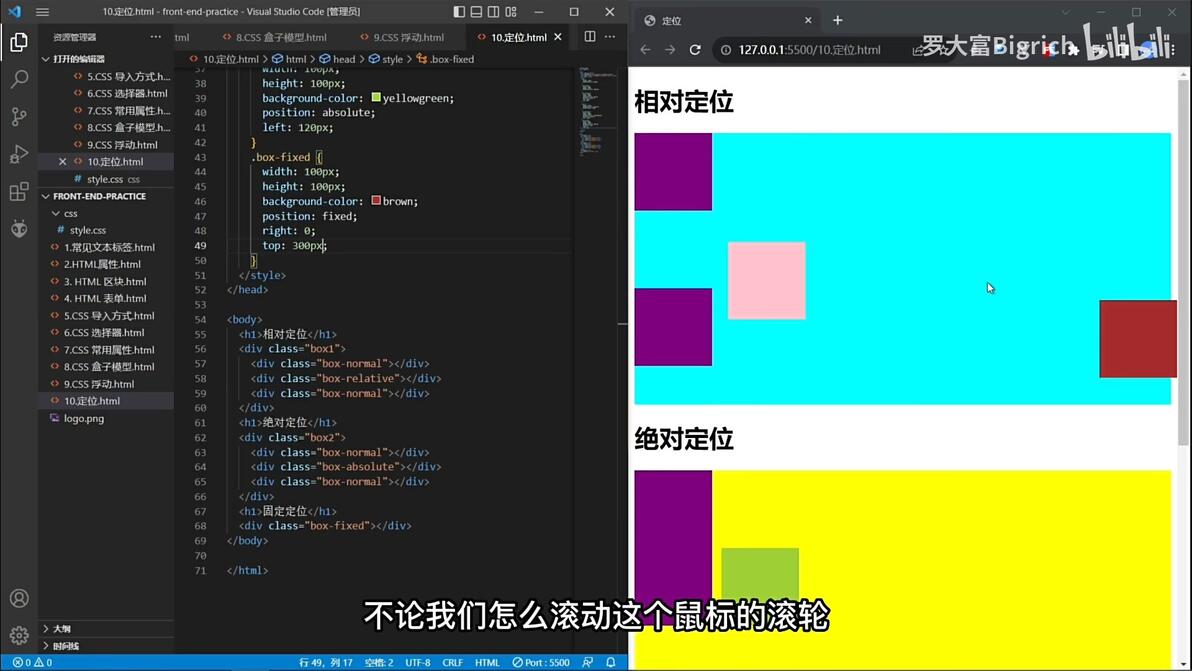Click browser page vertical scrollbar
This screenshot has width=1192, height=671.
pos(1183,262)
